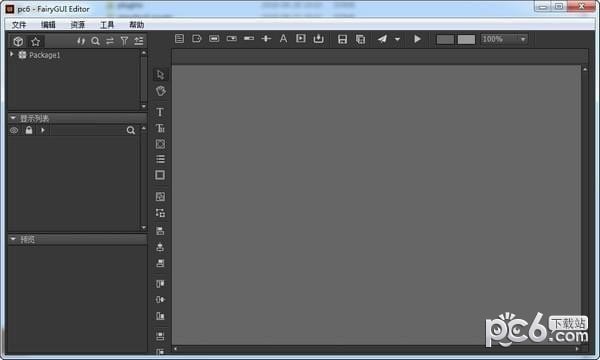Open the 帮助 menu
This screenshot has width=600, height=360.
[x=137, y=25]
